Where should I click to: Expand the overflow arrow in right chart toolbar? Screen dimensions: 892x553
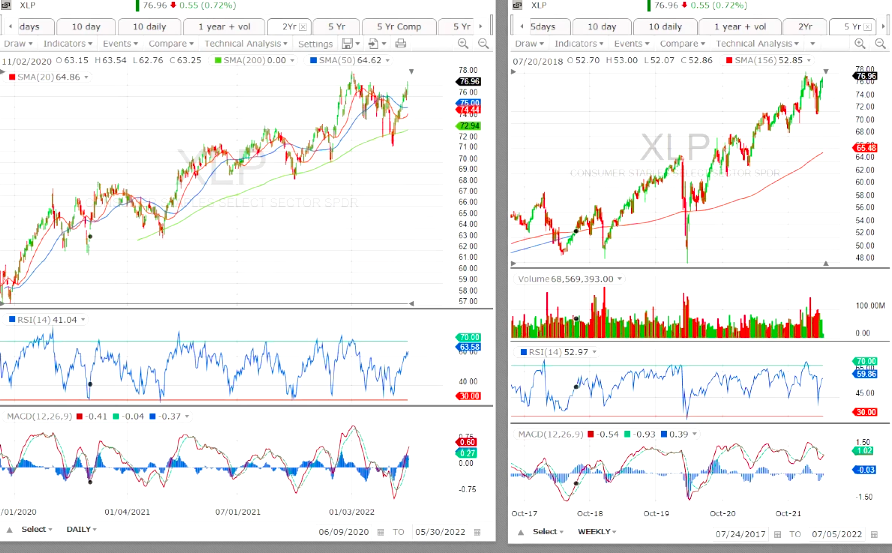tap(812, 43)
